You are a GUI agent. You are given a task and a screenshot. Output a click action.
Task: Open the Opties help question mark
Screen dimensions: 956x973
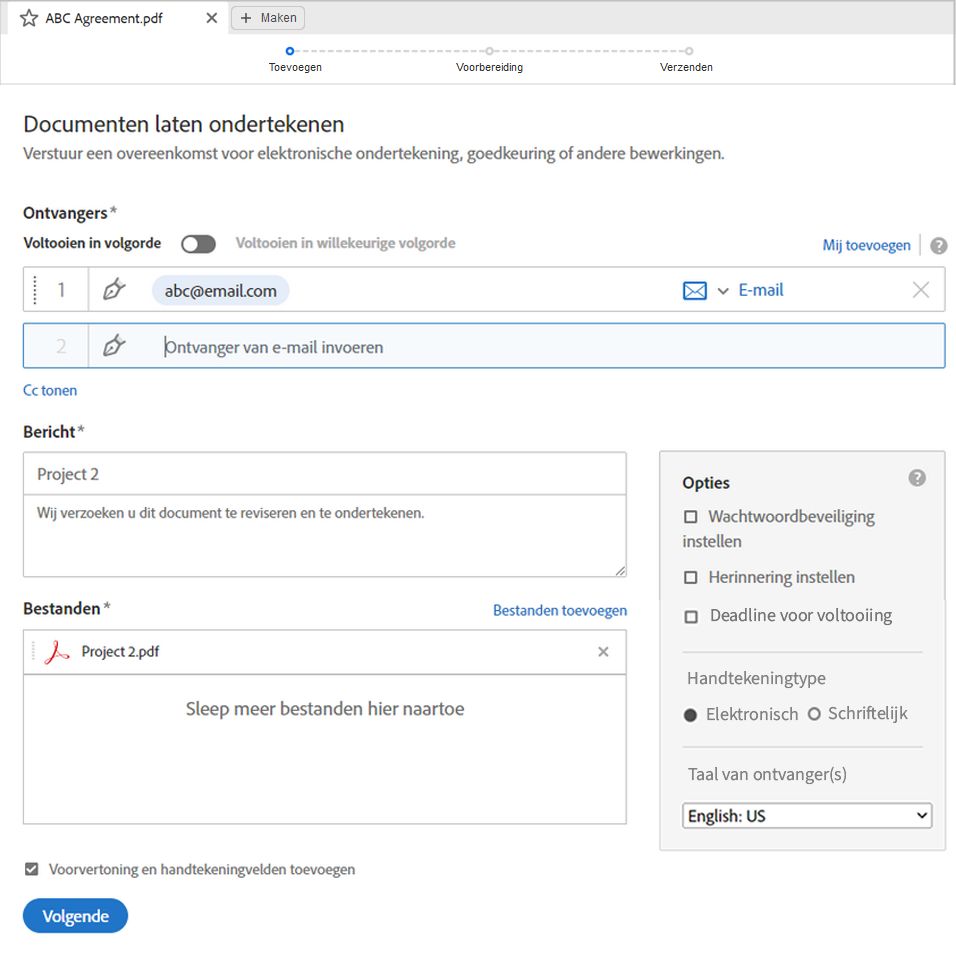pos(917,478)
